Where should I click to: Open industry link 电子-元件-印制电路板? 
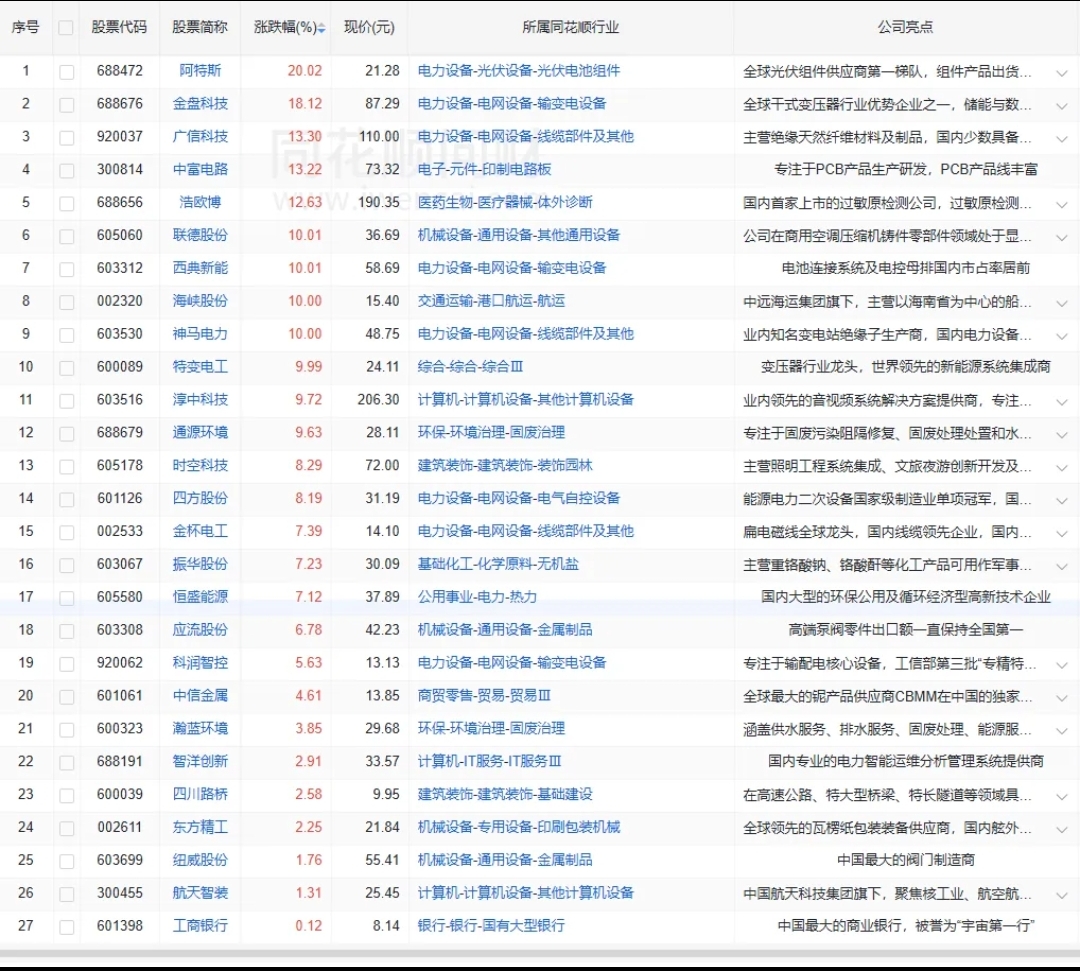click(x=484, y=169)
